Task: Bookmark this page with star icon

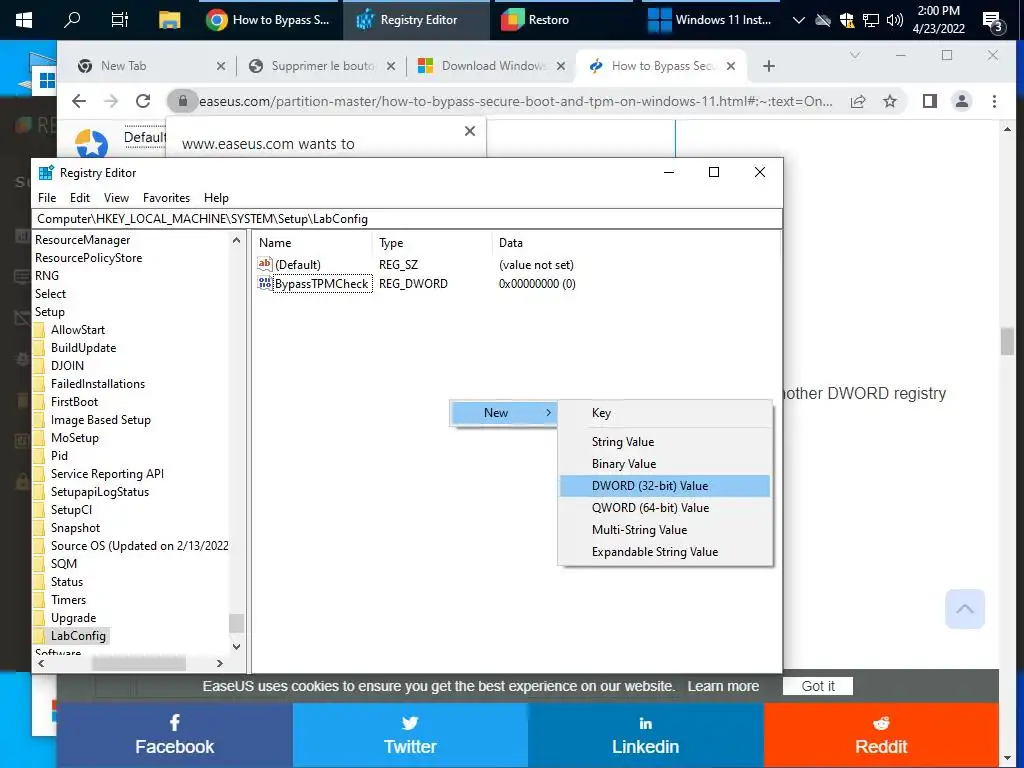Action: 889,101
